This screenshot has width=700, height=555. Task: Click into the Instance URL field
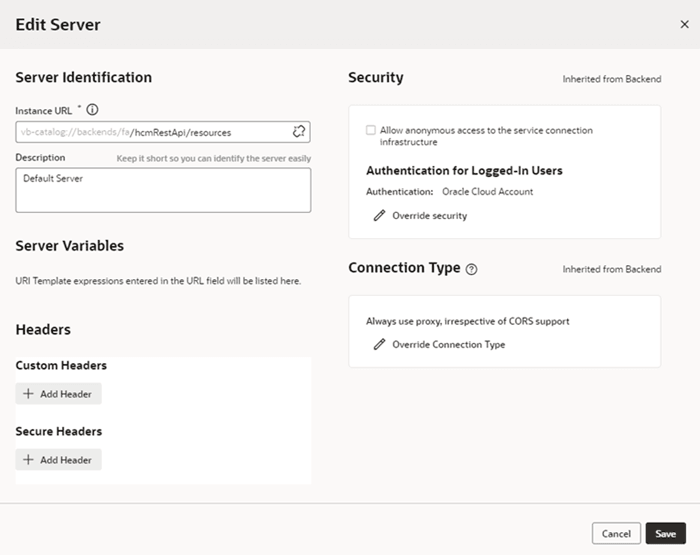click(x=150, y=132)
